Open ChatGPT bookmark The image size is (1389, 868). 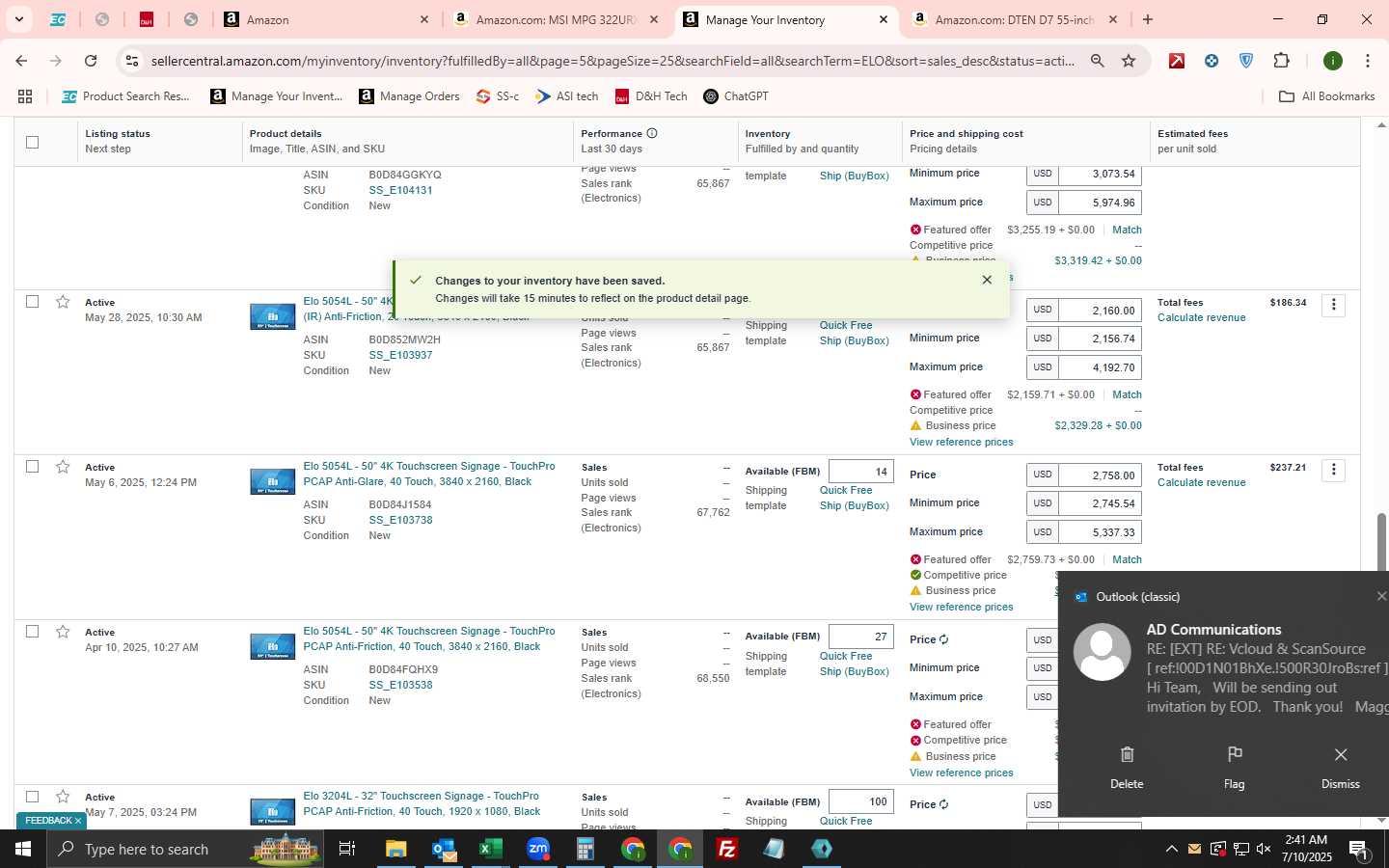[x=736, y=96]
